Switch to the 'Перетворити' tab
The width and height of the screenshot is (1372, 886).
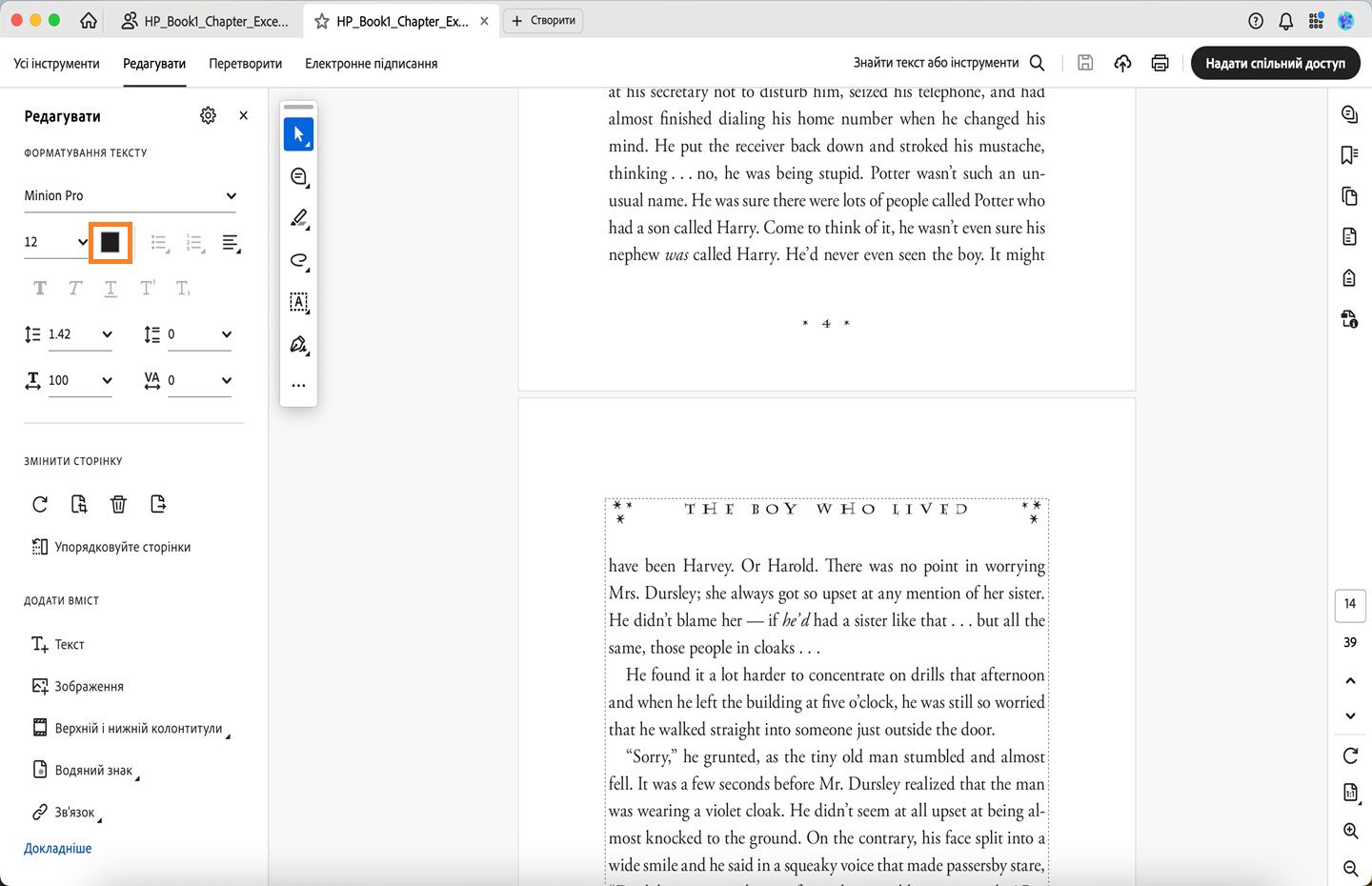pos(246,64)
